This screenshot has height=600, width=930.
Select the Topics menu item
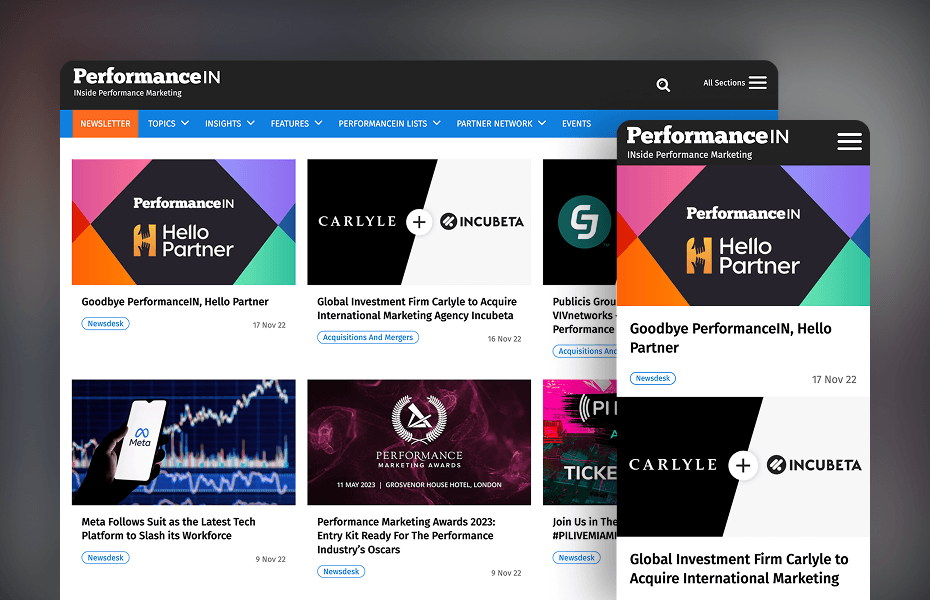pyautogui.click(x=161, y=123)
